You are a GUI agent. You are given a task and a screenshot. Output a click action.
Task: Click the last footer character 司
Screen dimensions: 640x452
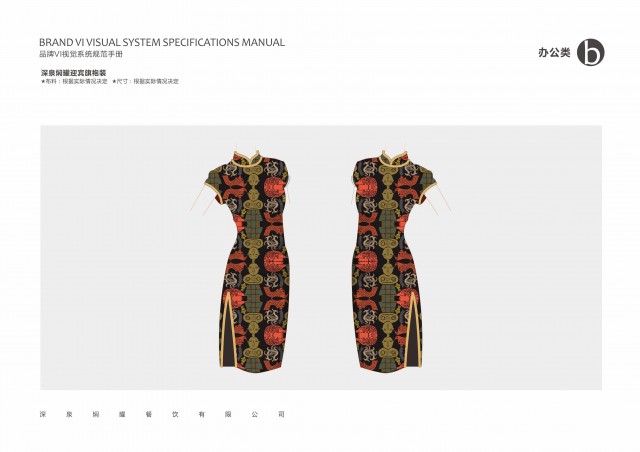[x=281, y=414]
